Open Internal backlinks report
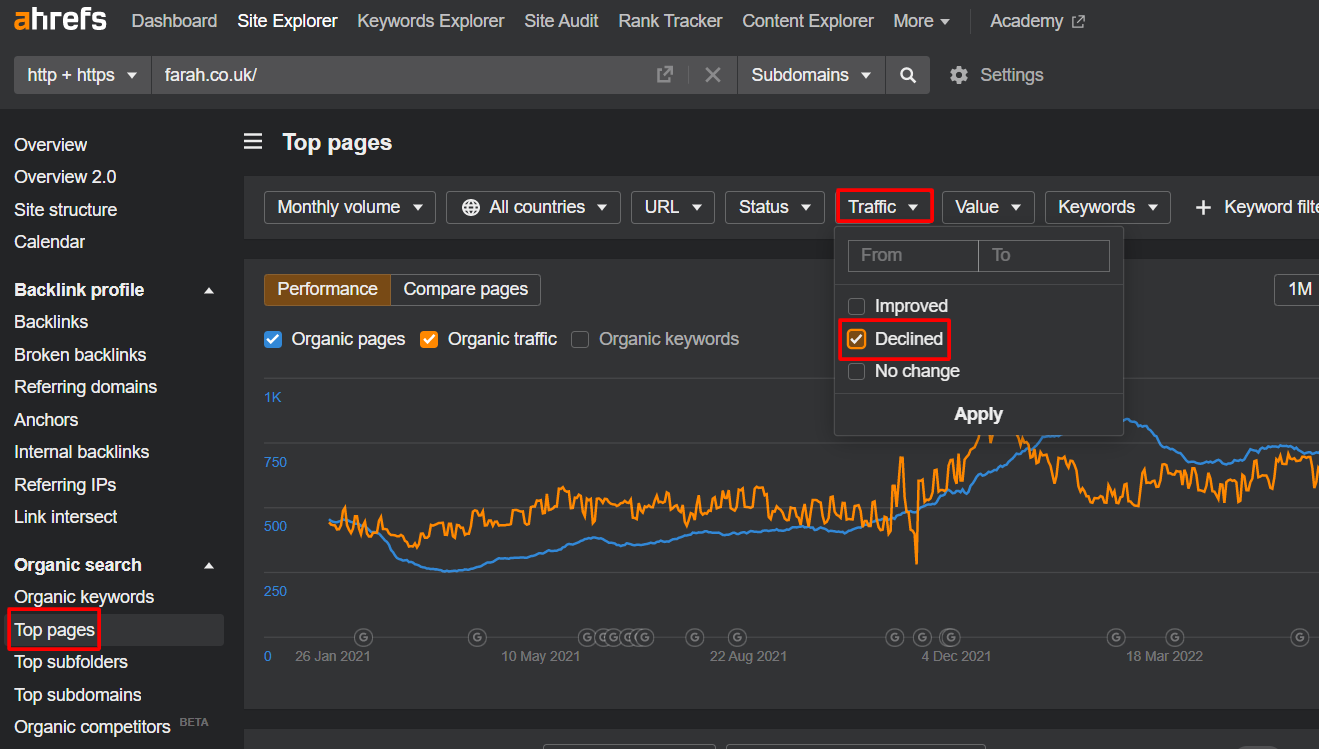Viewport: 1319px width, 749px height. tap(82, 452)
